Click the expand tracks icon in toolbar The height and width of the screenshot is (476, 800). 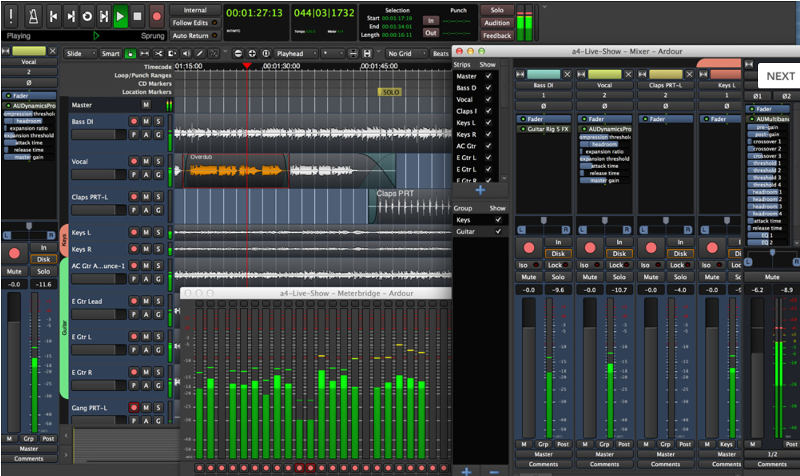[367, 54]
